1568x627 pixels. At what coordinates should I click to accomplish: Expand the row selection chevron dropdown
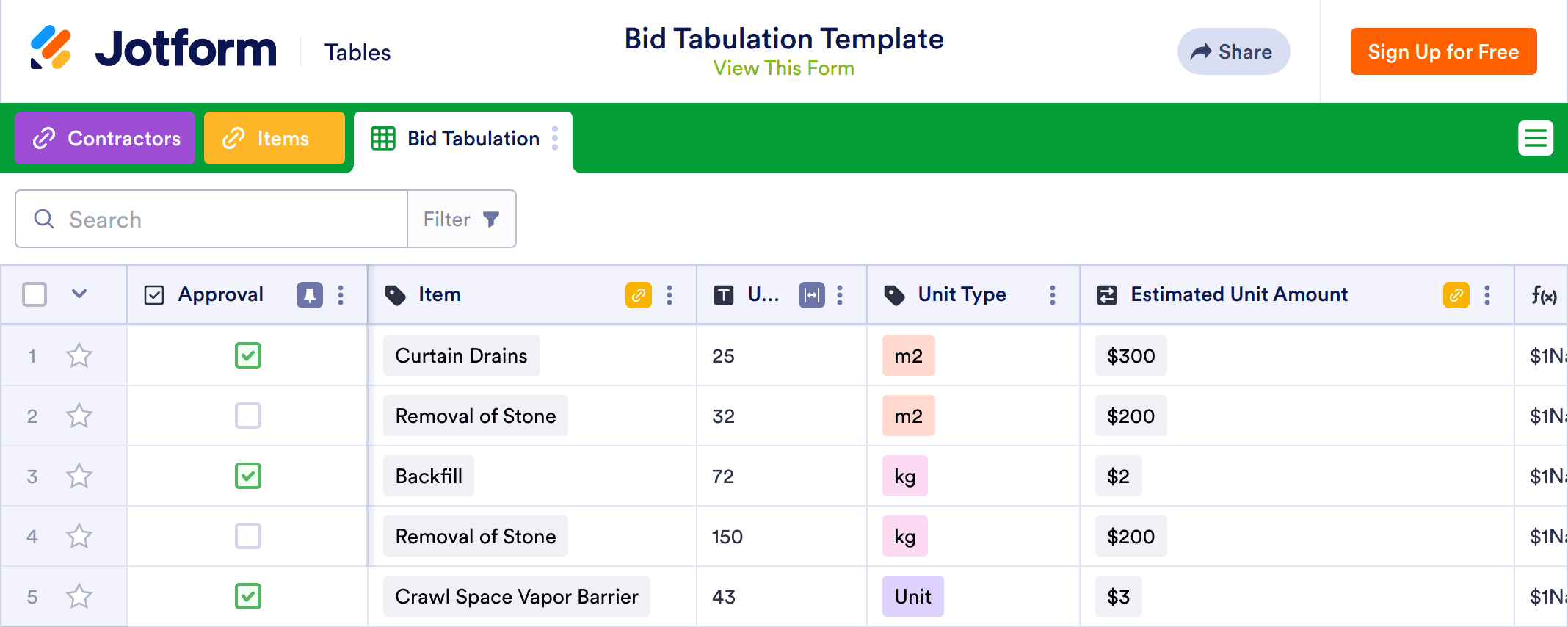[x=79, y=294]
